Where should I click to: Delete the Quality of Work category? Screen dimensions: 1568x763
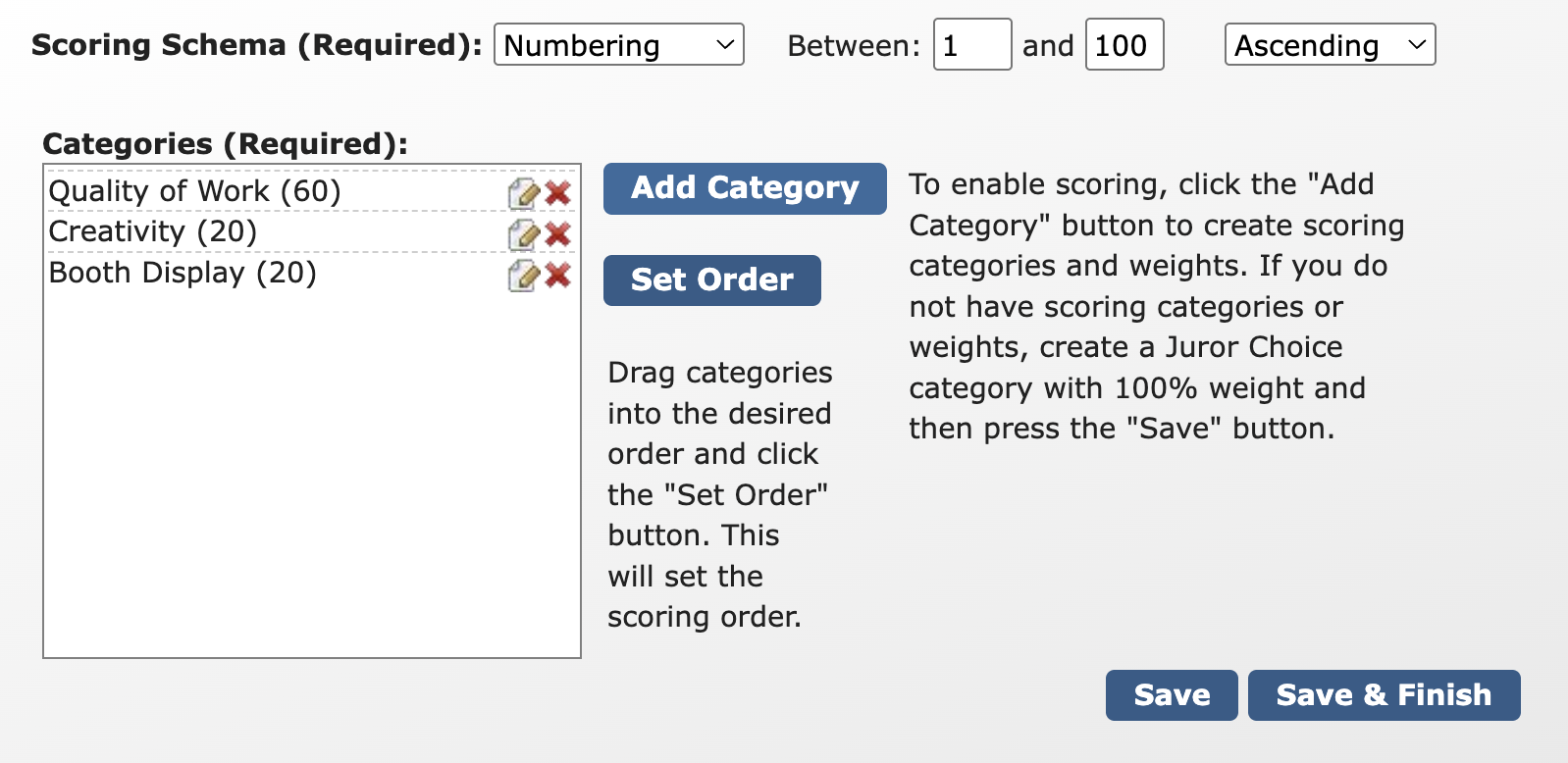coord(556,193)
